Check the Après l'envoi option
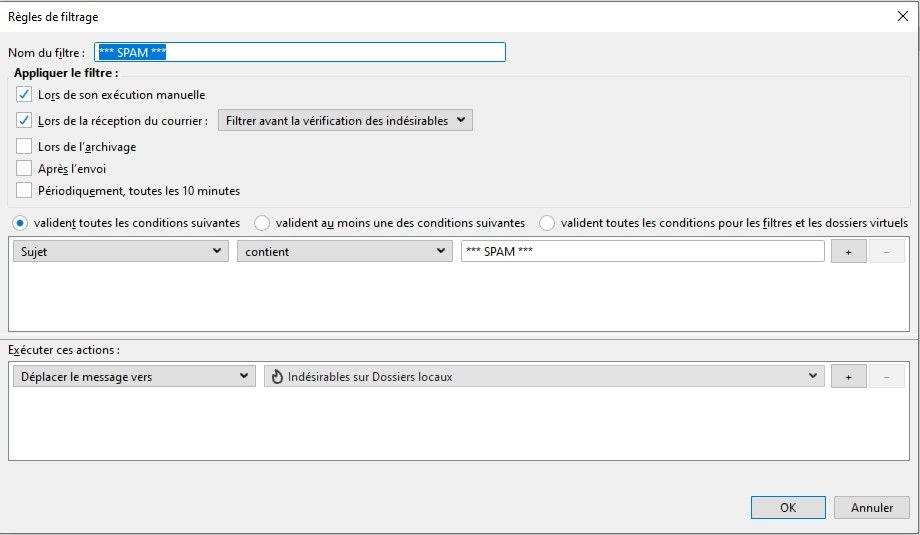This screenshot has width=920, height=535. [x=24, y=168]
